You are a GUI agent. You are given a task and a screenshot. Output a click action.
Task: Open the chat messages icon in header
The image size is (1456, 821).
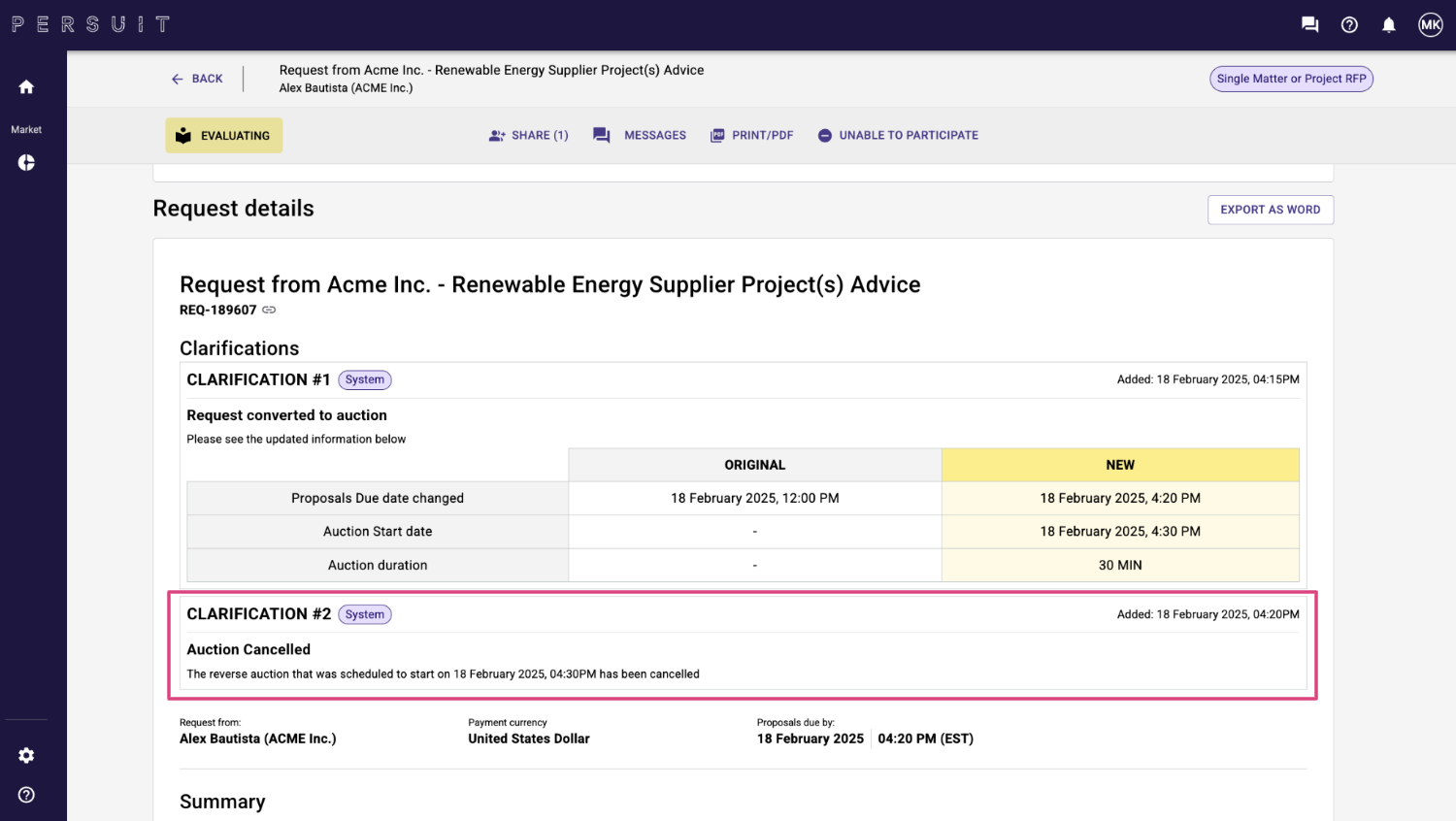pos(1309,25)
